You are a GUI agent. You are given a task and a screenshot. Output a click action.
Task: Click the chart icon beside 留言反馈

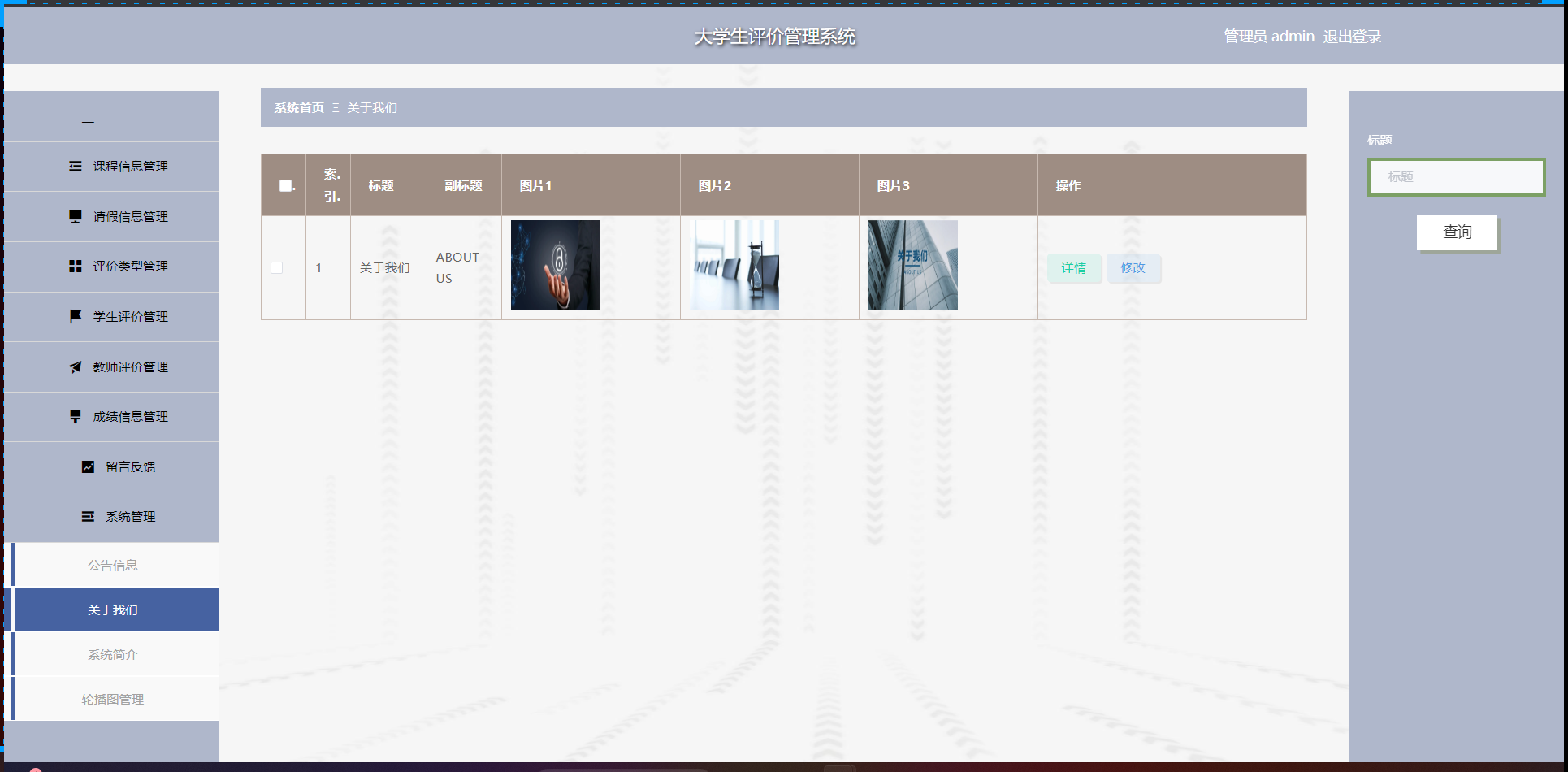(x=88, y=467)
